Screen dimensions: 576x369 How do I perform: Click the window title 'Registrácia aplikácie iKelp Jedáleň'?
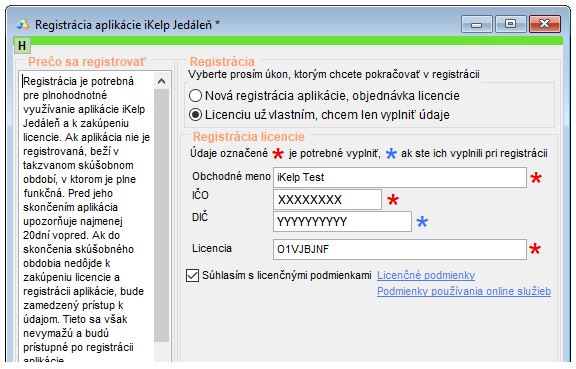click(127, 25)
